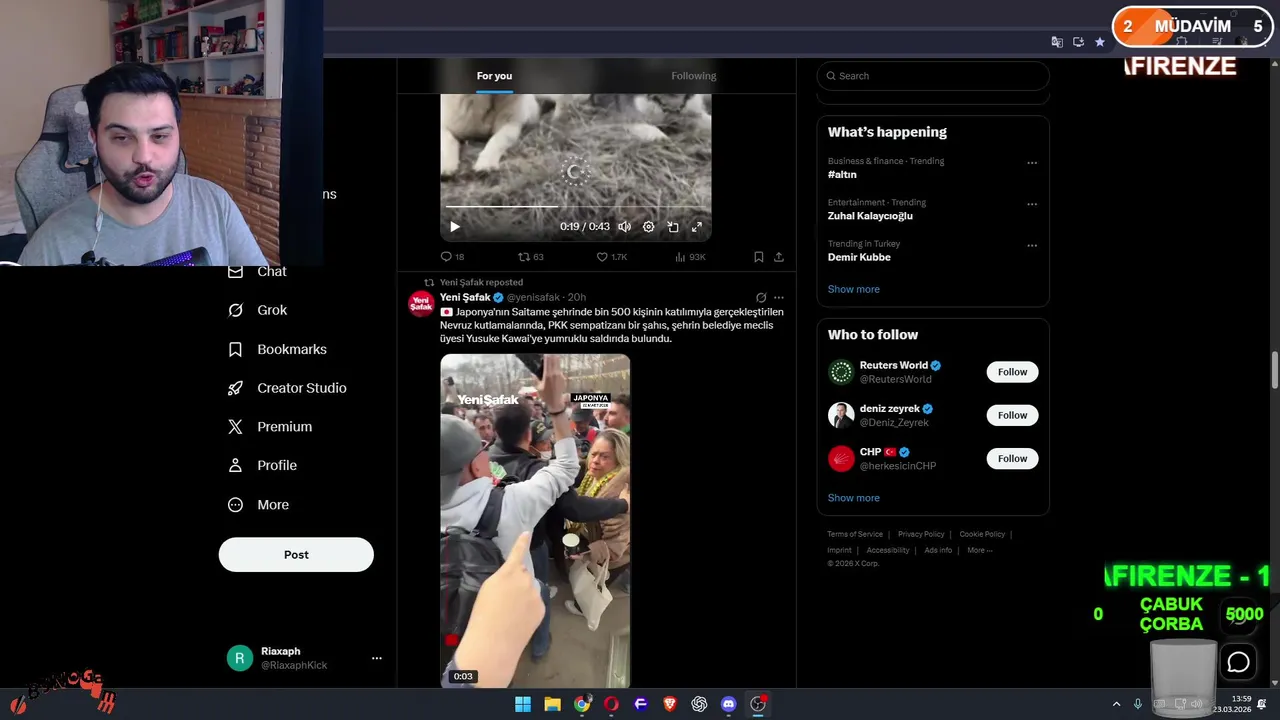
Task: Open the Cookie Policy link
Action: [982, 534]
